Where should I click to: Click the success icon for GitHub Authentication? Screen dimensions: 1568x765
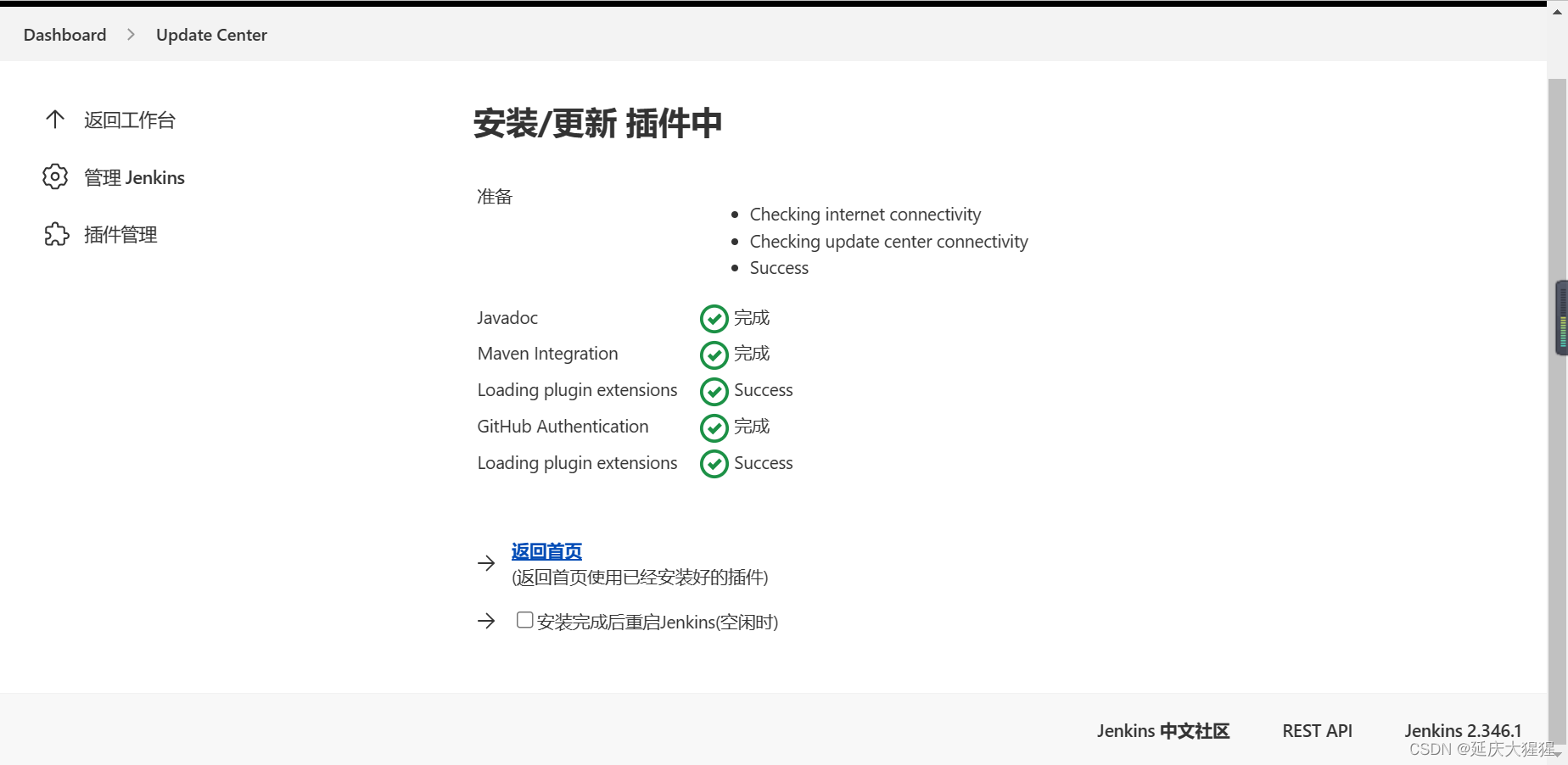coord(714,427)
